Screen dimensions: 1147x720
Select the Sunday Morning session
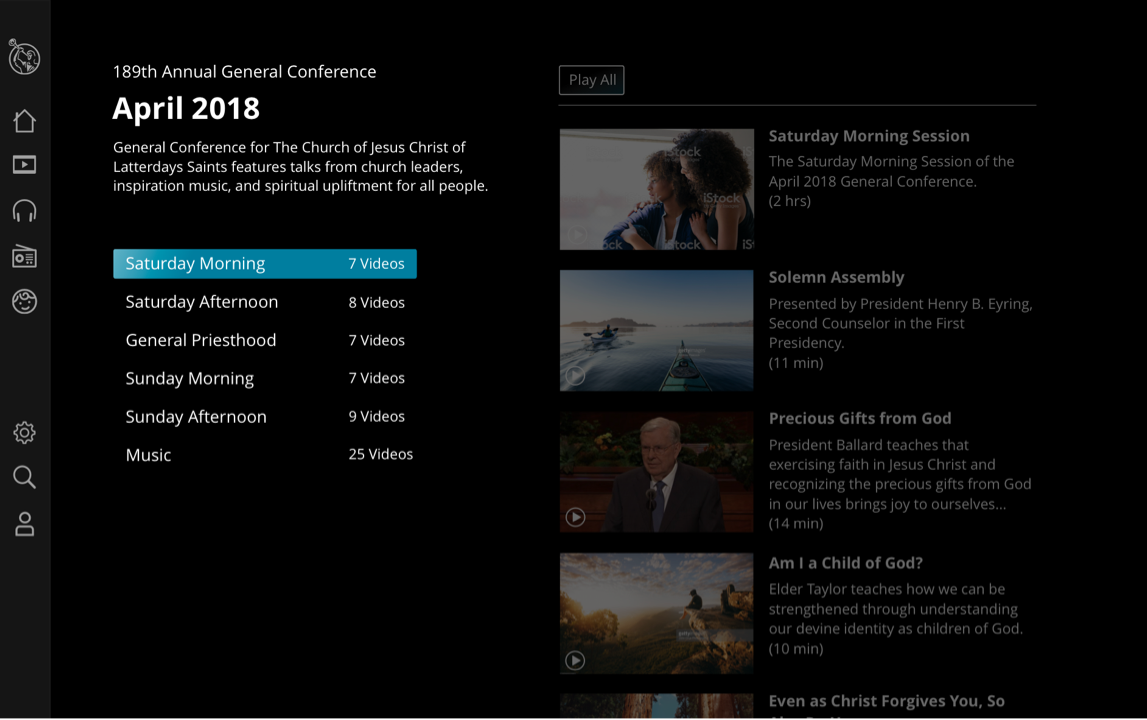265,378
